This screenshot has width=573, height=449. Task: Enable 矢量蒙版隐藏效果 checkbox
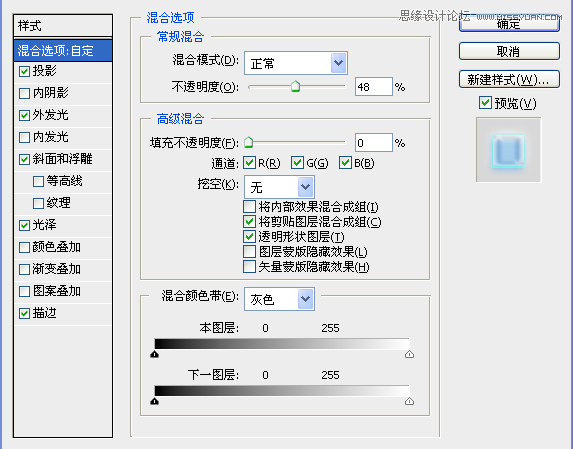point(249,266)
